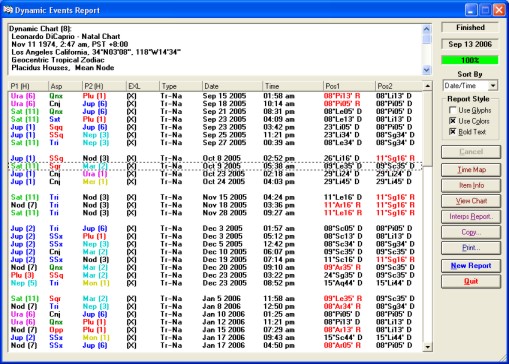Open the Sort By Date/Time dropdown

493,86
